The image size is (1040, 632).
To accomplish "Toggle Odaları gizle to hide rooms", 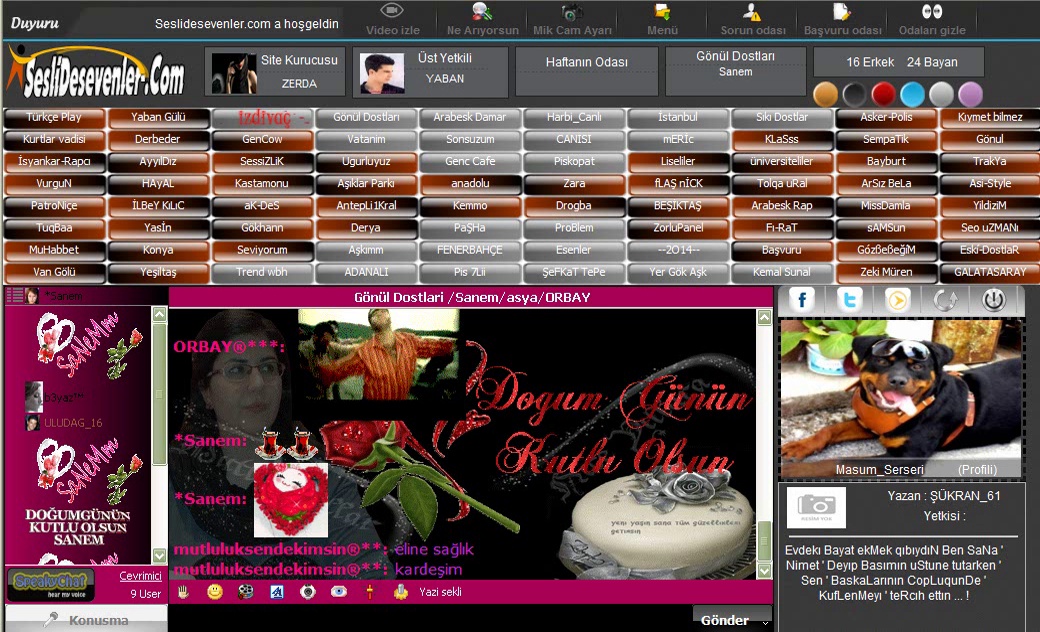I will pyautogui.click(x=931, y=19).
